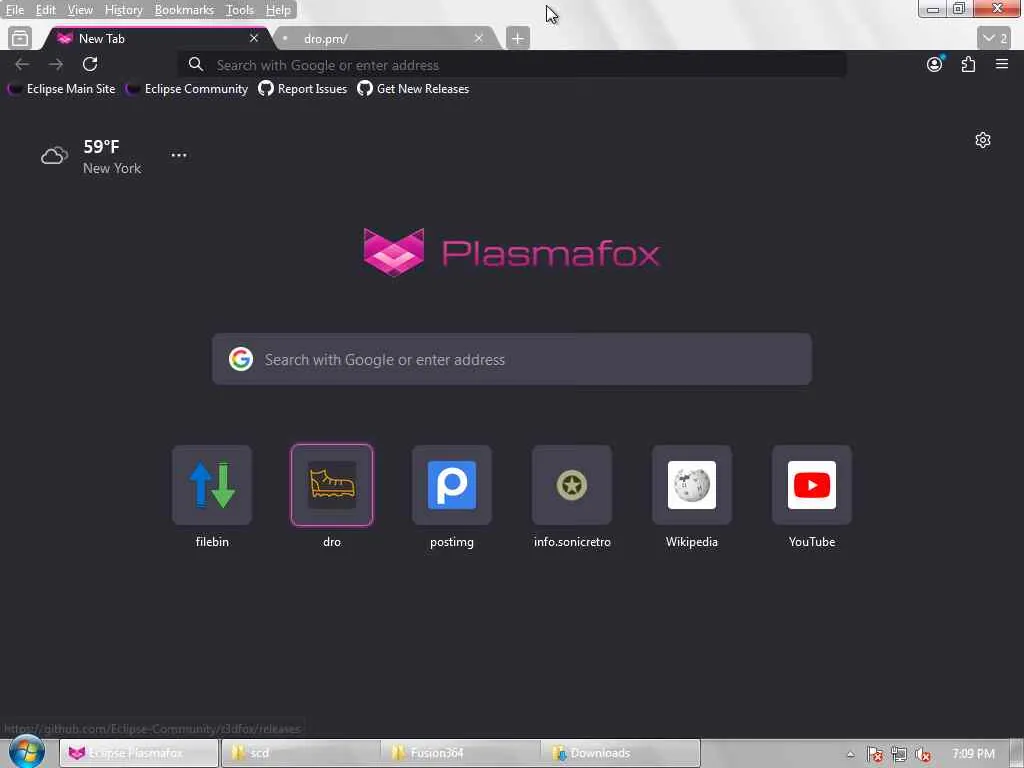Open the postimg shortcut tile

pyautogui.click(x=452, y=485)
